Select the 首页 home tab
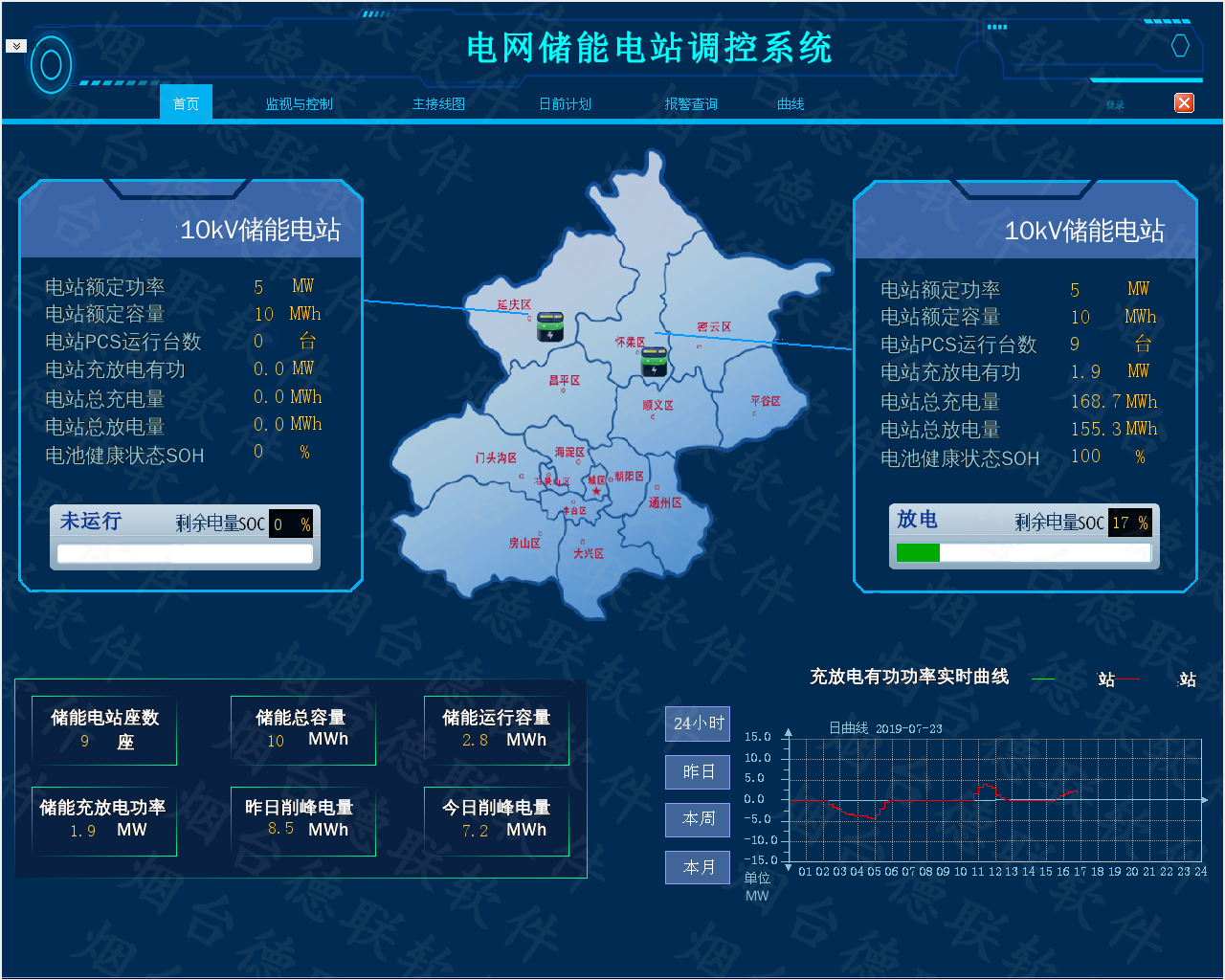Screen dimensions: 1225x980 click(186, 104)
